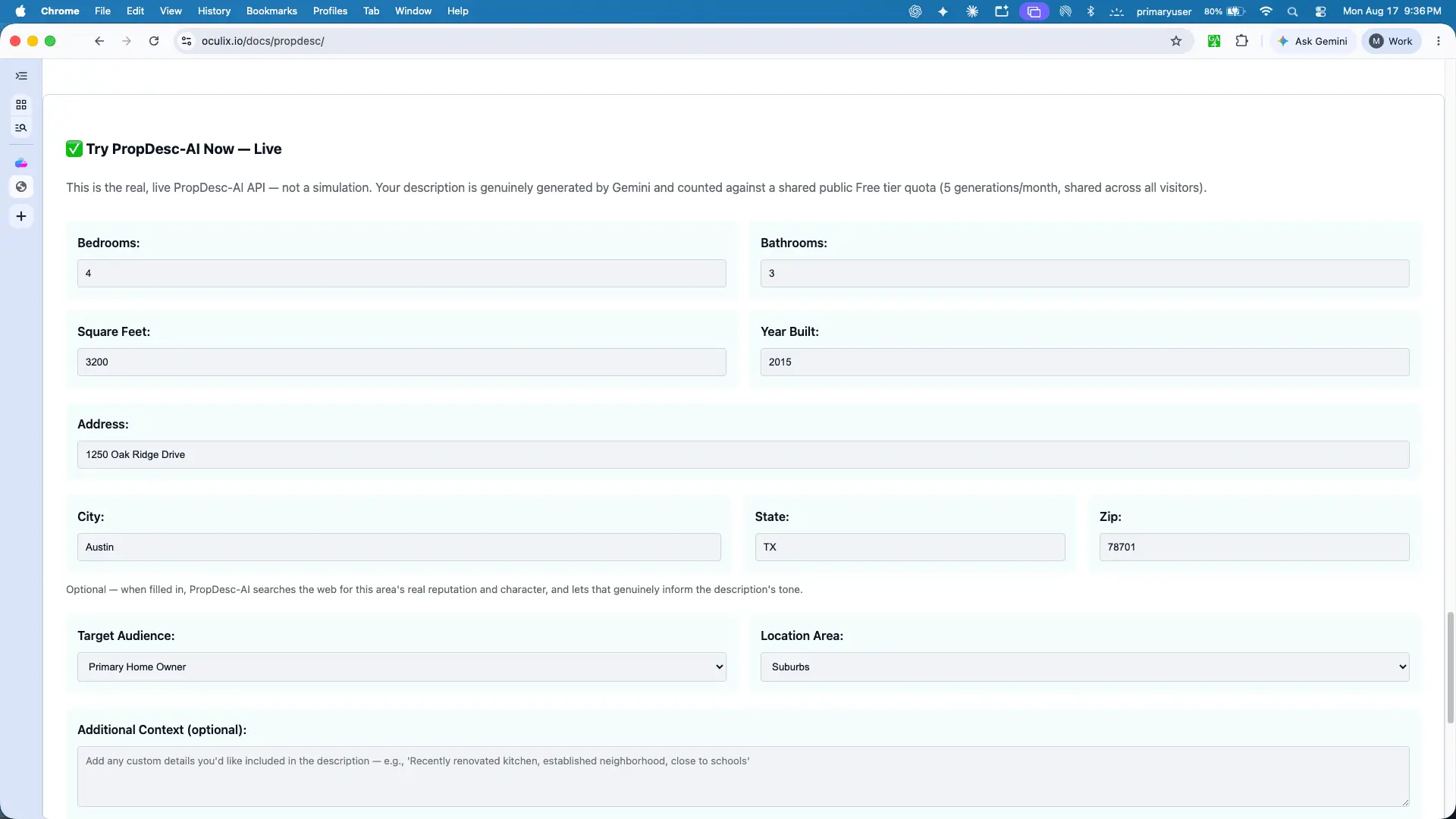The width and height of the screenshot is (1456, 819).
Task: Open the Profiles menu
Action: click(330, 11)
